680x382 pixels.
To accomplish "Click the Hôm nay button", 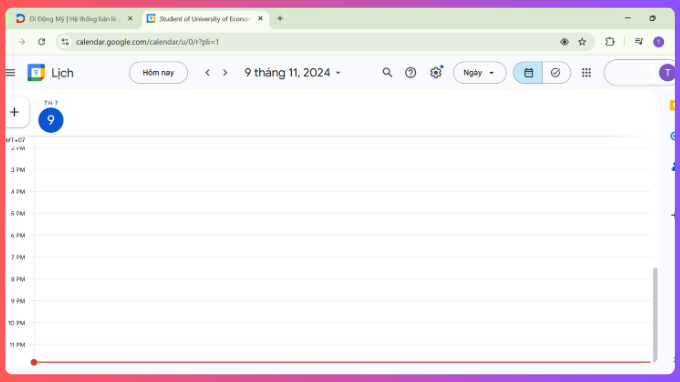I will click(x=158, y=72).
